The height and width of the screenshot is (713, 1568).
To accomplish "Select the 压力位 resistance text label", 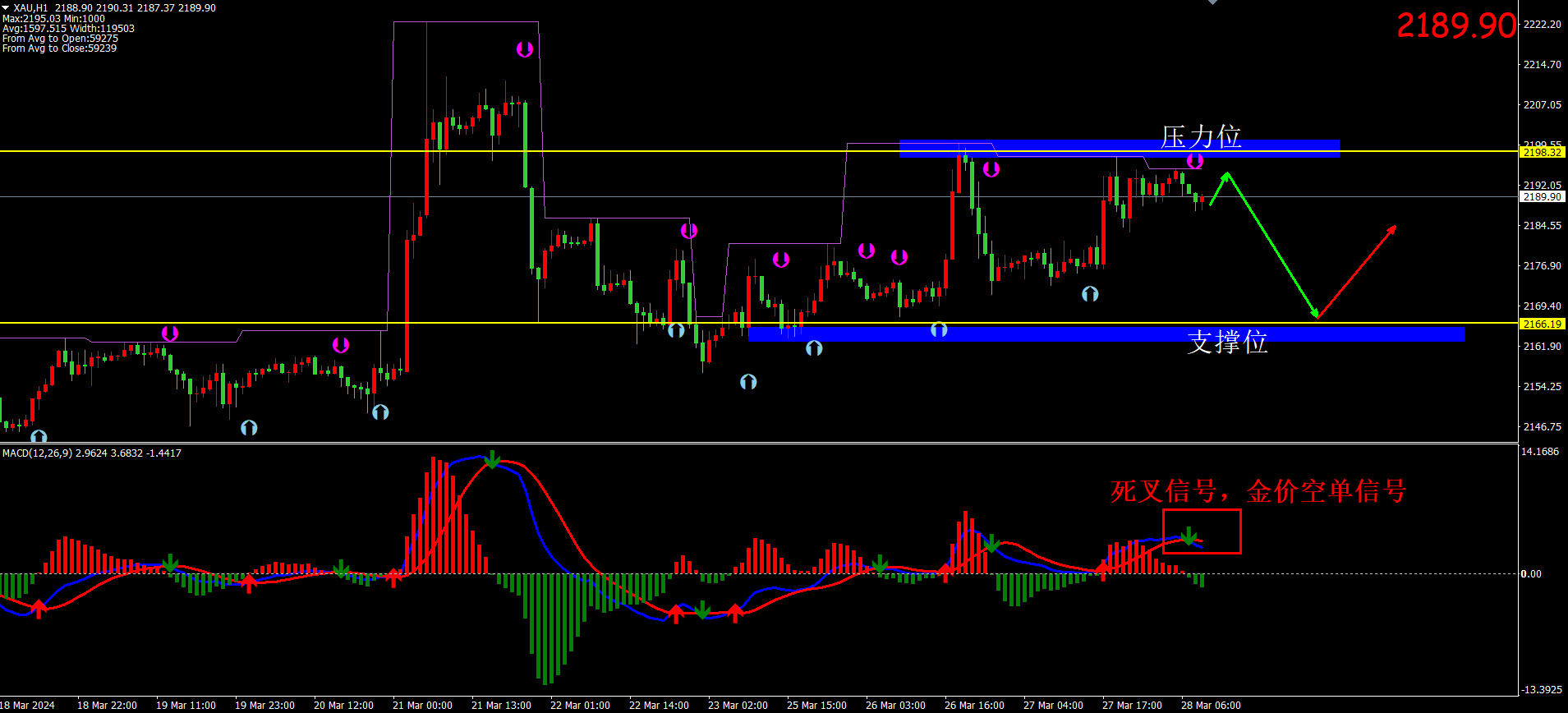I will click(x=1200, y=137).
